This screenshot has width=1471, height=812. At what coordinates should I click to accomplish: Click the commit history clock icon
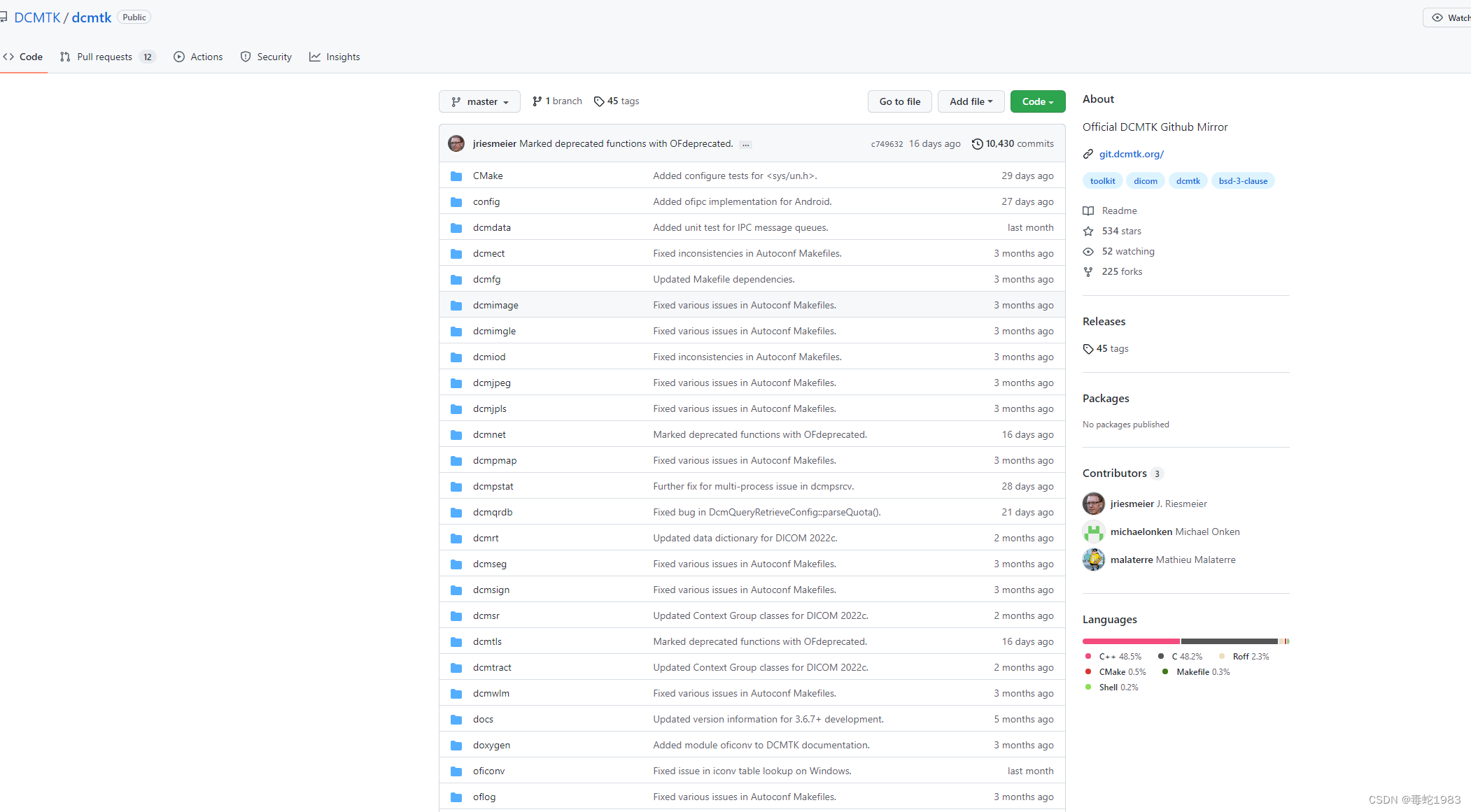tap(977, 143)
